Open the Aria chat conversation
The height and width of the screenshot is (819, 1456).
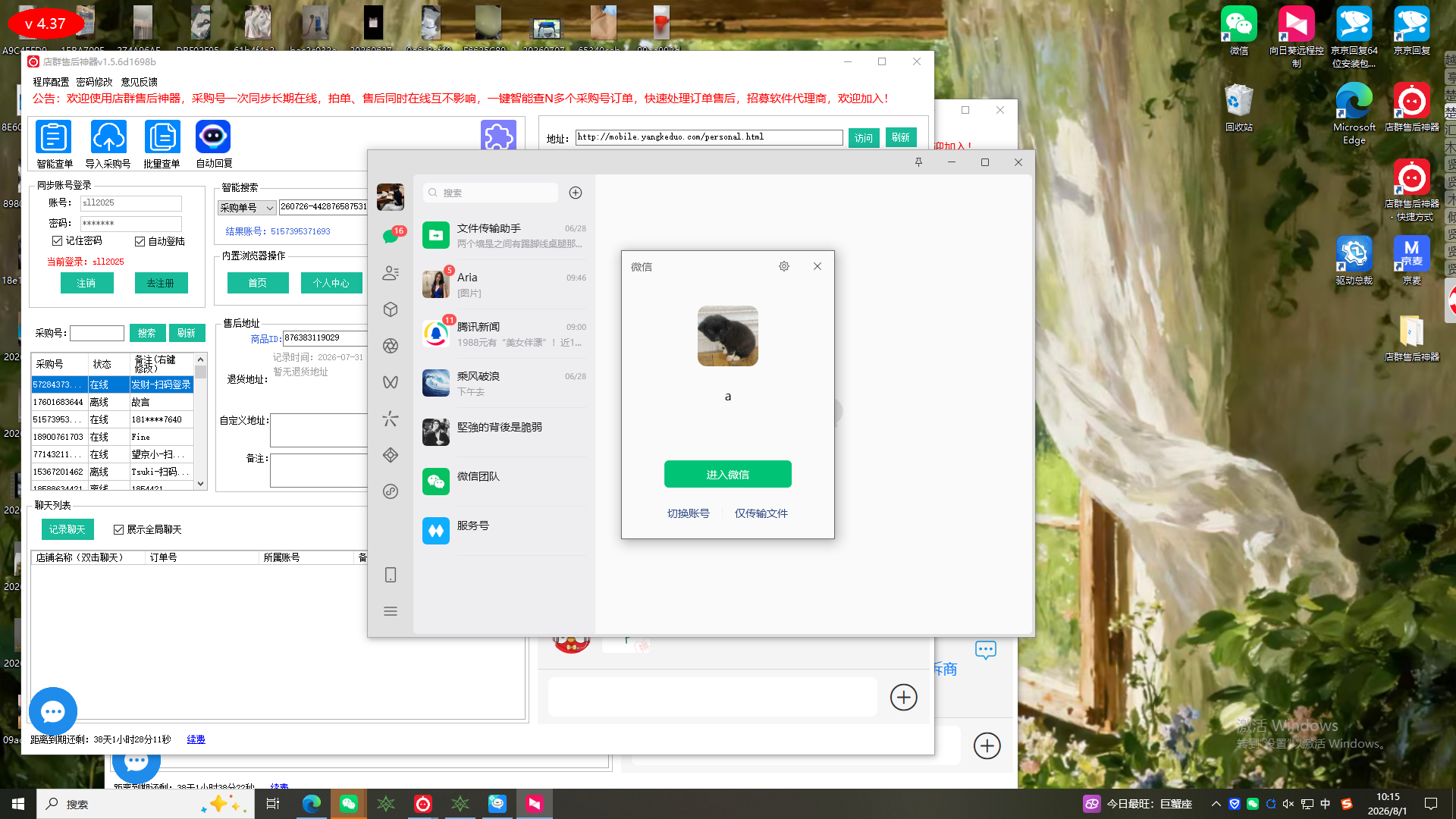(504, 285)
